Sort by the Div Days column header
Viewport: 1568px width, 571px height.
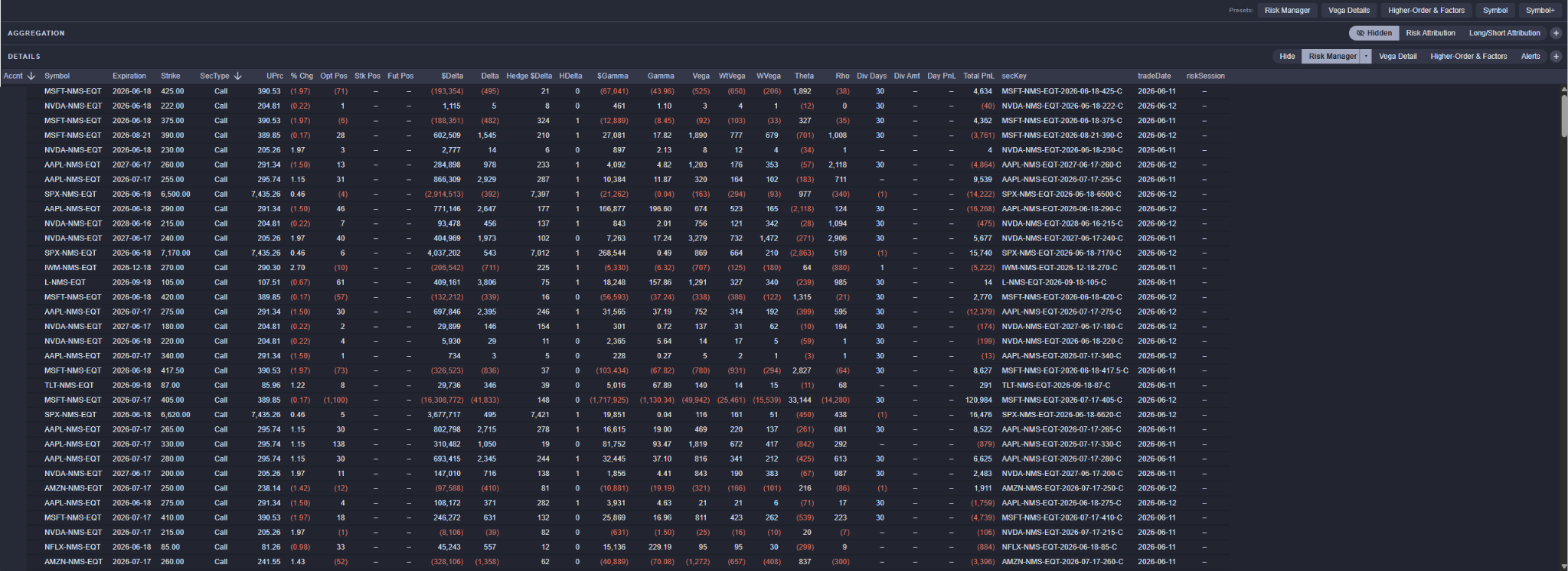[x=872, y=76]
